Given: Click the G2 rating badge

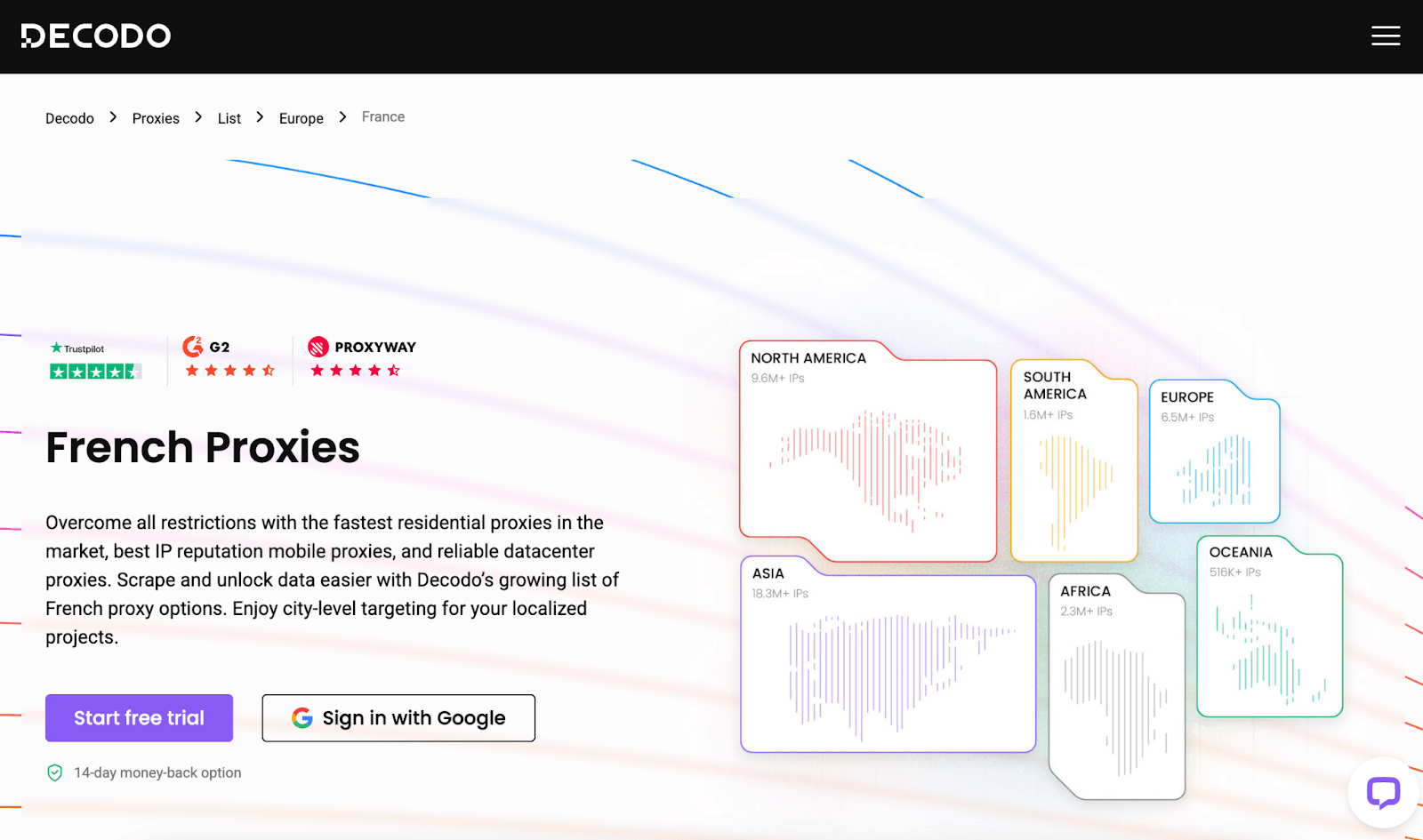Looking at the screenshot, I should pyautogui.click(x=229, y=357).
